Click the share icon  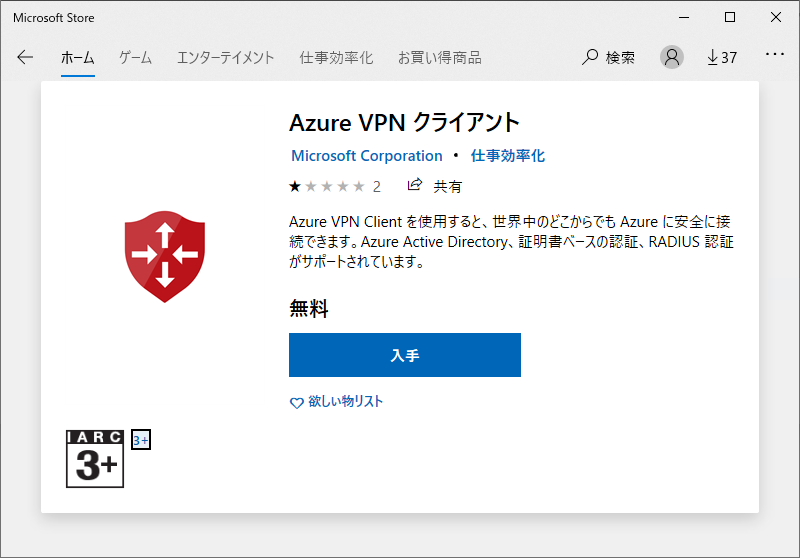[x=415, y=185]
